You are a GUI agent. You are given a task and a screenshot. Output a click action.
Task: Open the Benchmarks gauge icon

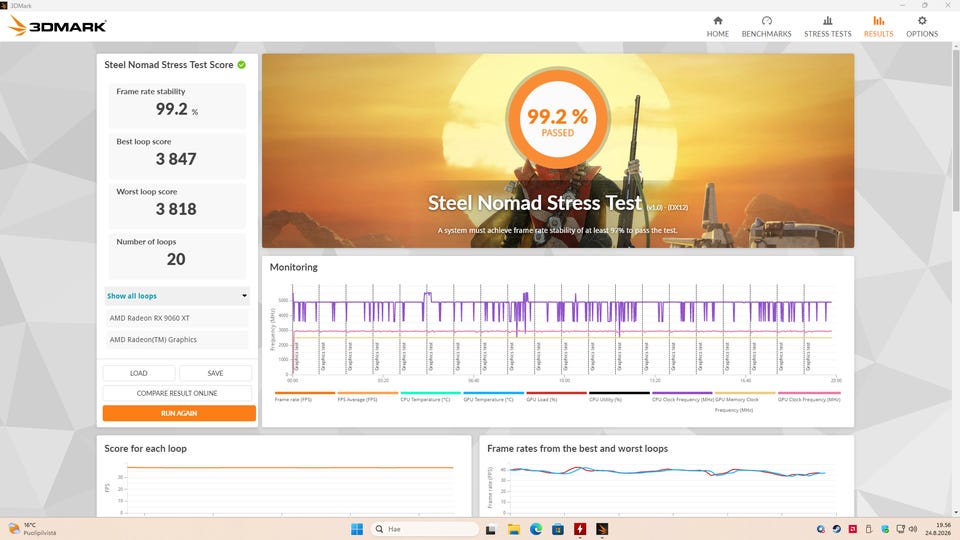tap(767, 21)
